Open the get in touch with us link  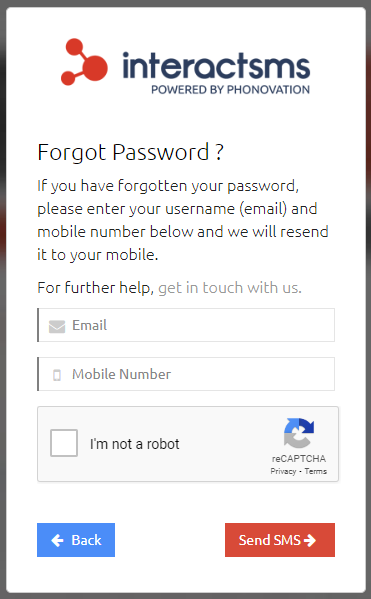coord(230,288)
